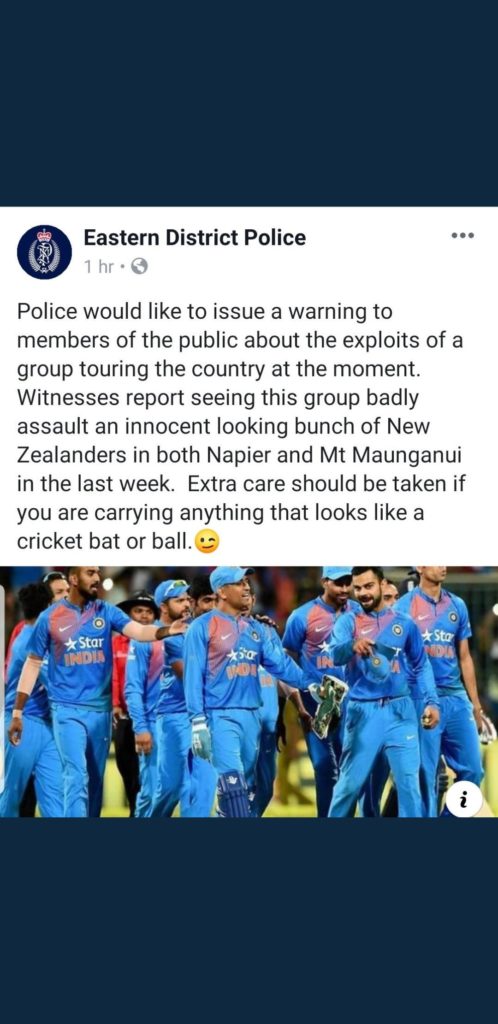The width and height of the screenshot is (498, 1024).
Task: Open the three-dot post options menu
Action: (462, 235)
